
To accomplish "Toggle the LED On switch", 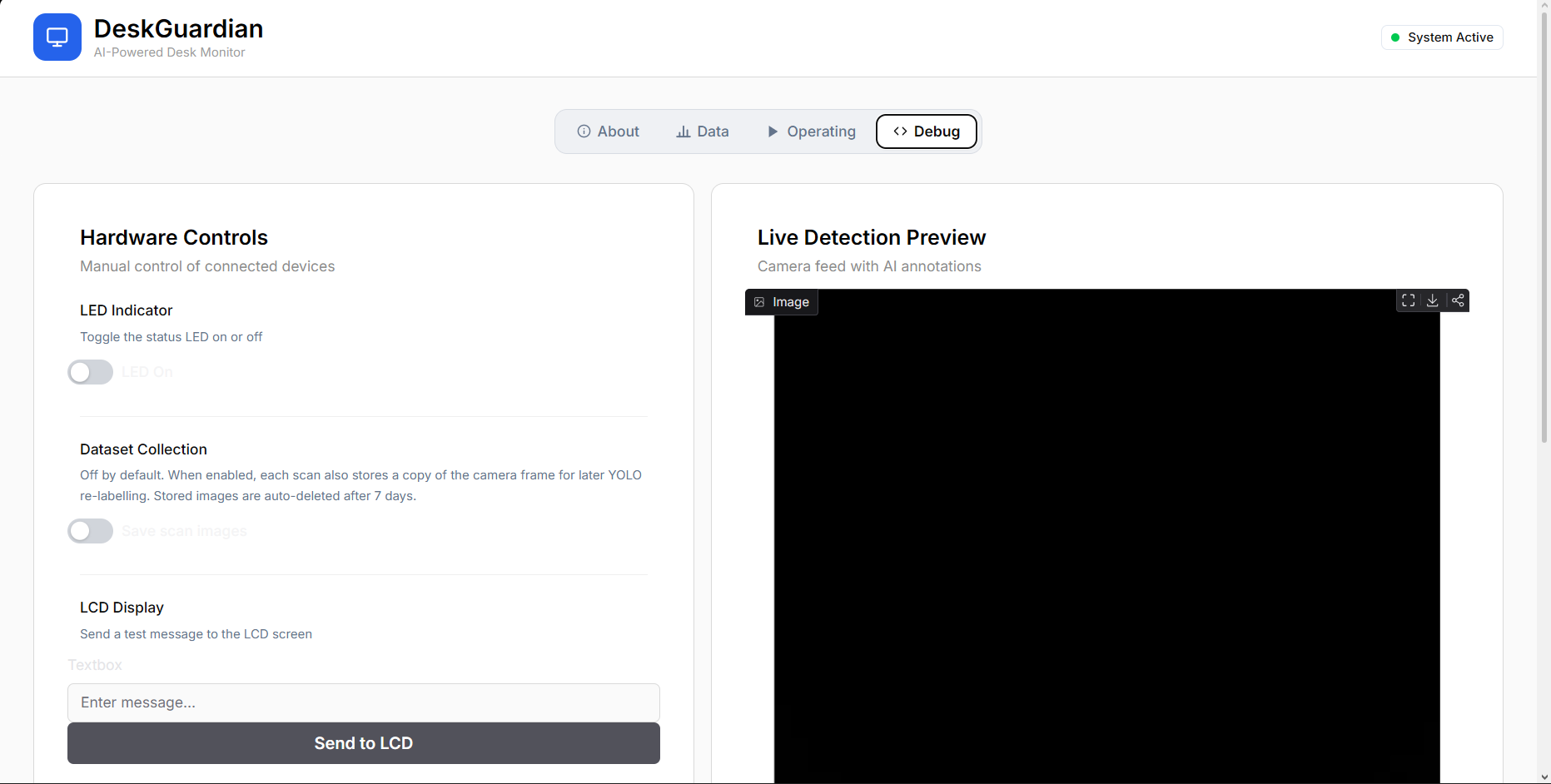I will 91,372.
